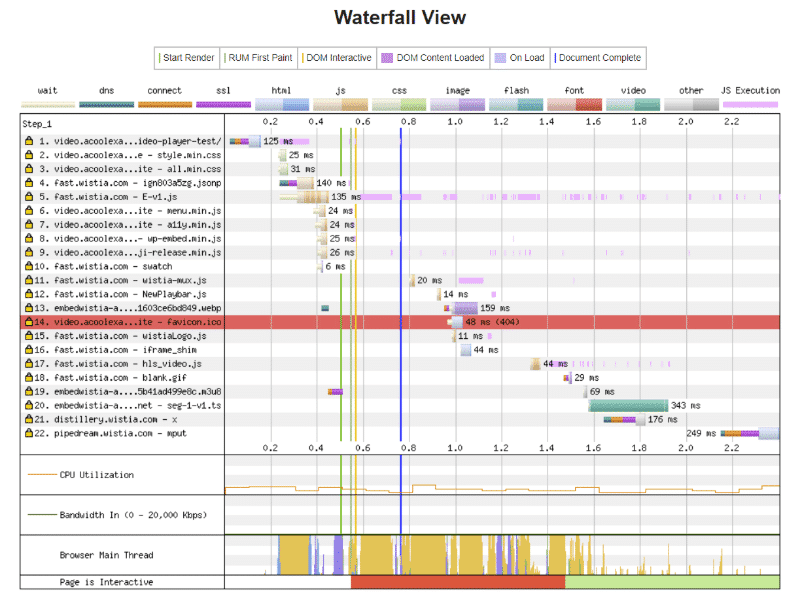
Task: Click the connect color key swatch
Action: click(165, 105)
